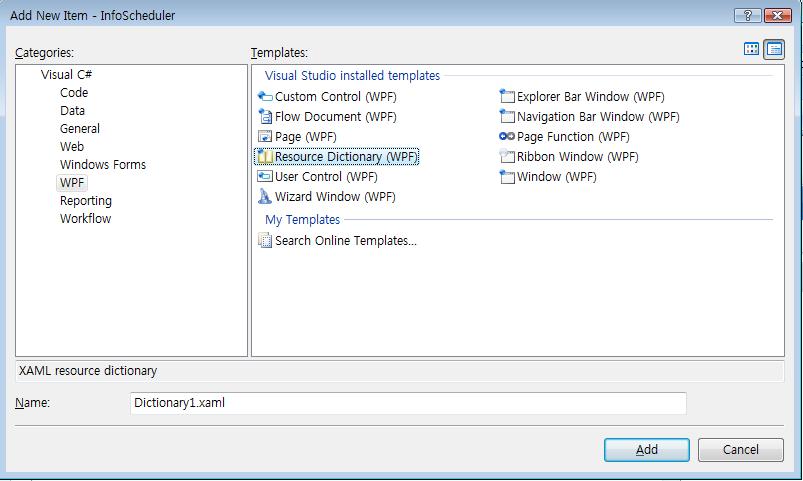803x481 pixels.
Task: Select the Code category
Action: coord(74,93)
